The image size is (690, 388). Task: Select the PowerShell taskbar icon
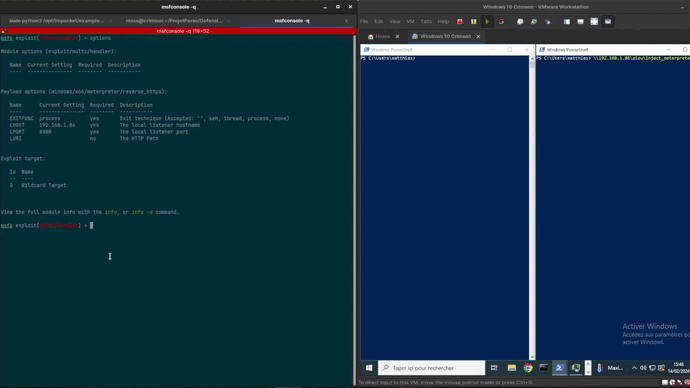pos(559,368)
